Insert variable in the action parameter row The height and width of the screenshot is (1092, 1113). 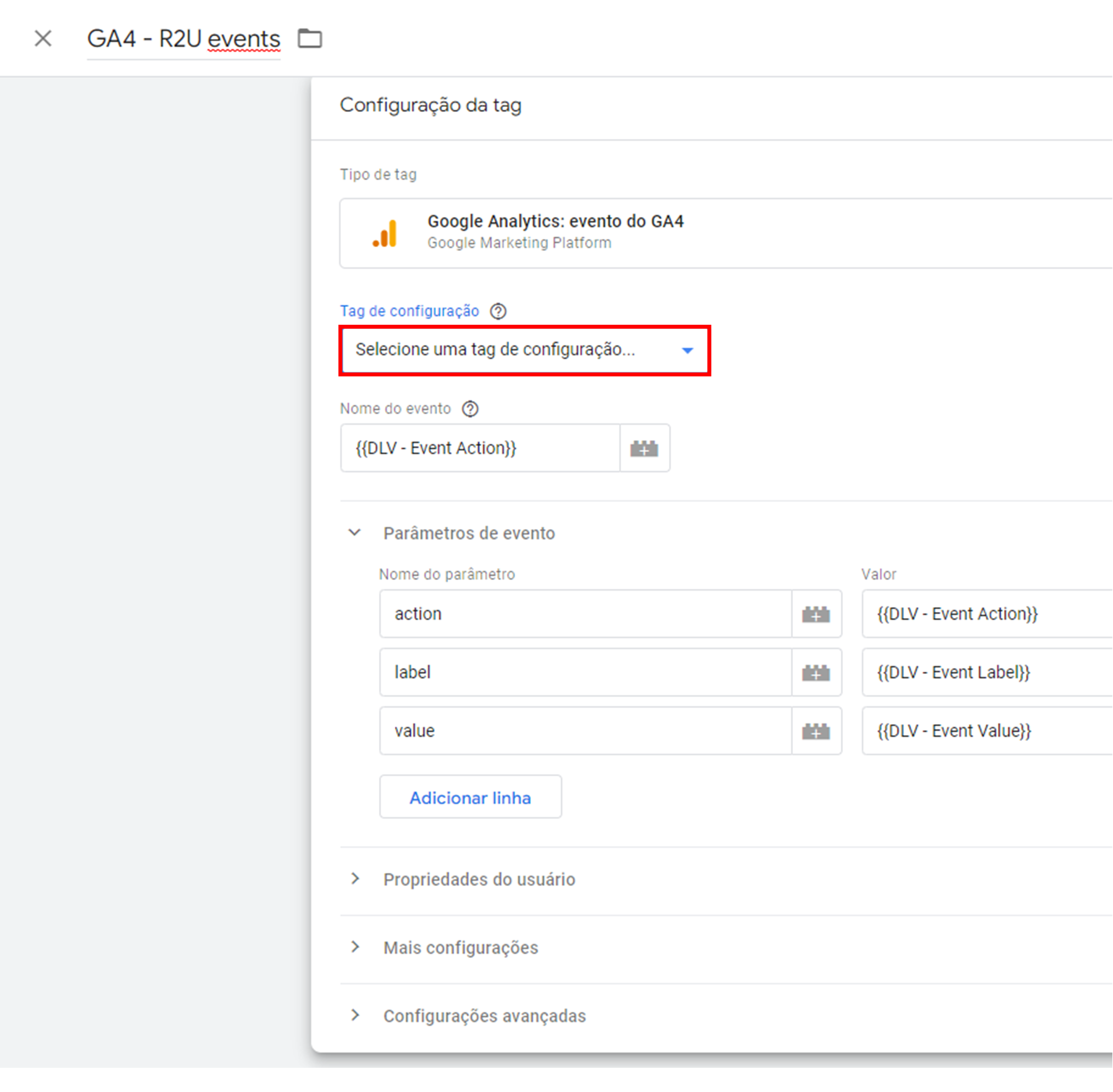817,614
